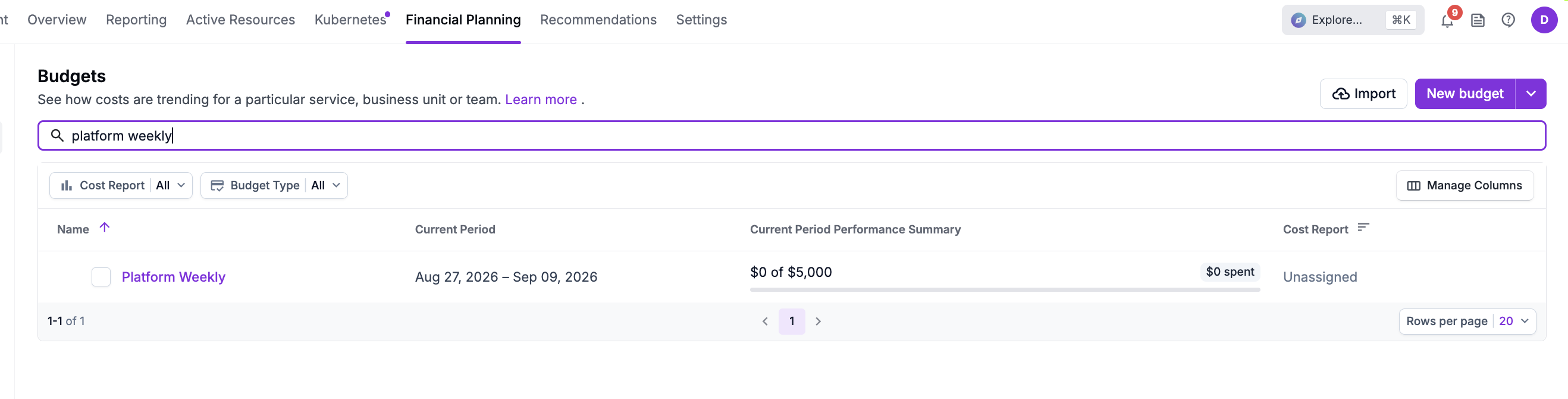
Task: Change Rows per page dropdown
Action: [1467, 321]
